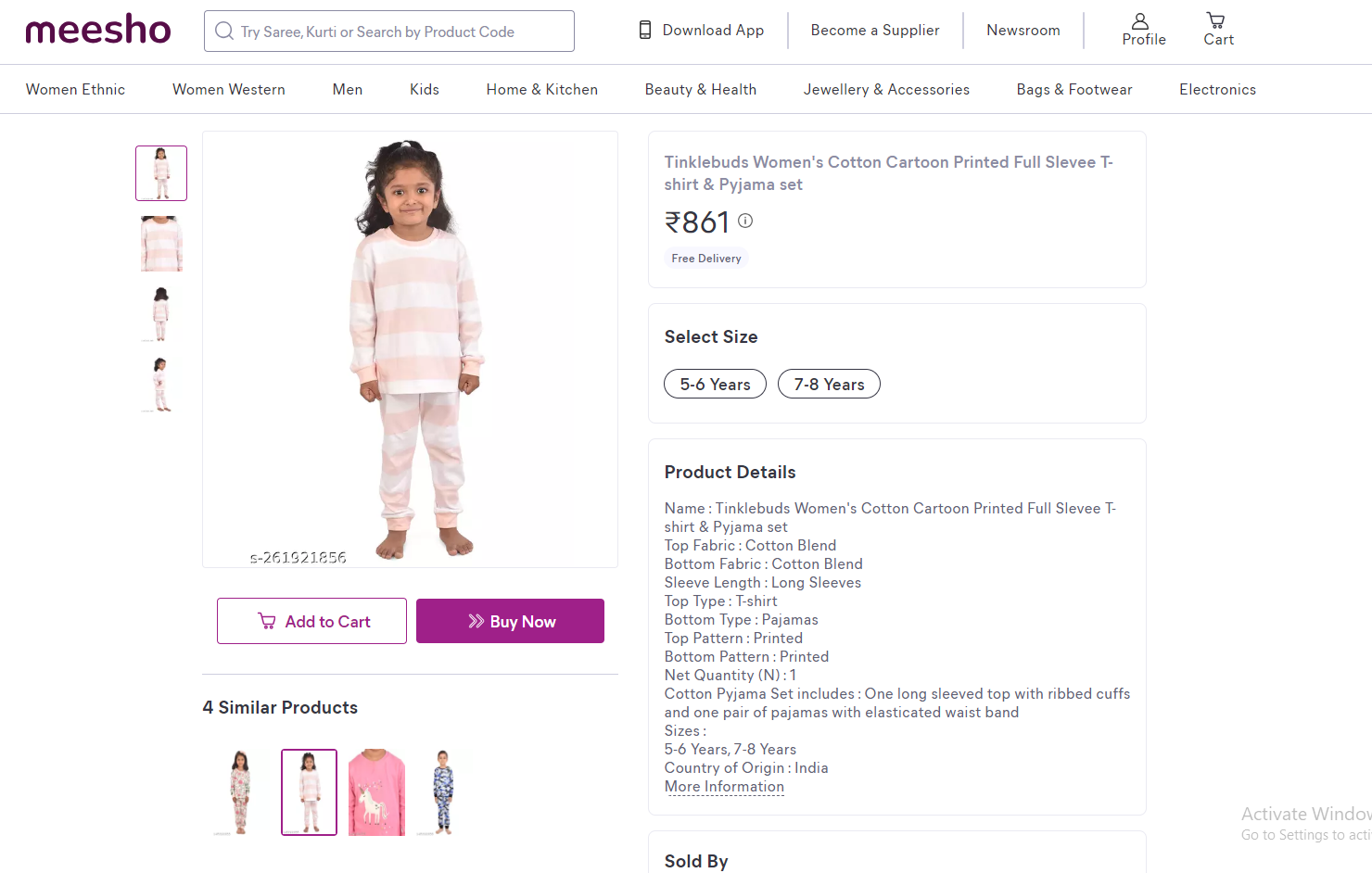The width and height of the screenshot is (1372, 873).
Task: Select the 7-8 Years size
Action: (829, 384)
